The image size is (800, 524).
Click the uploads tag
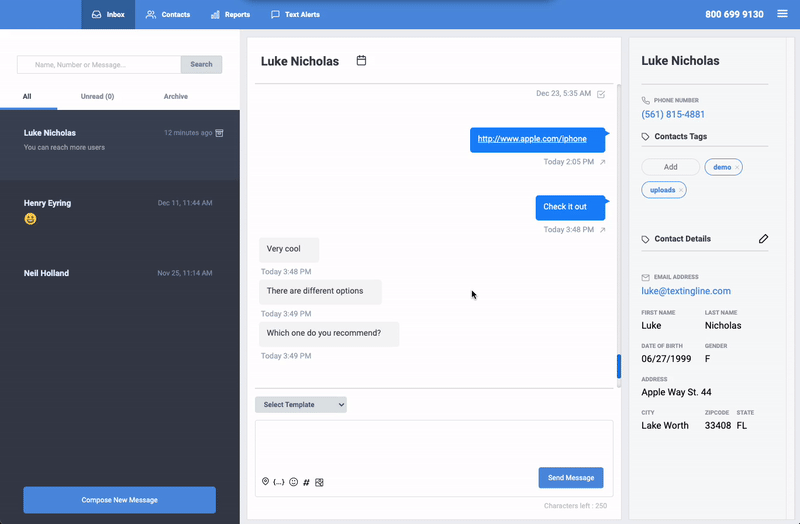pyautogui.click(x=664, y=190)
